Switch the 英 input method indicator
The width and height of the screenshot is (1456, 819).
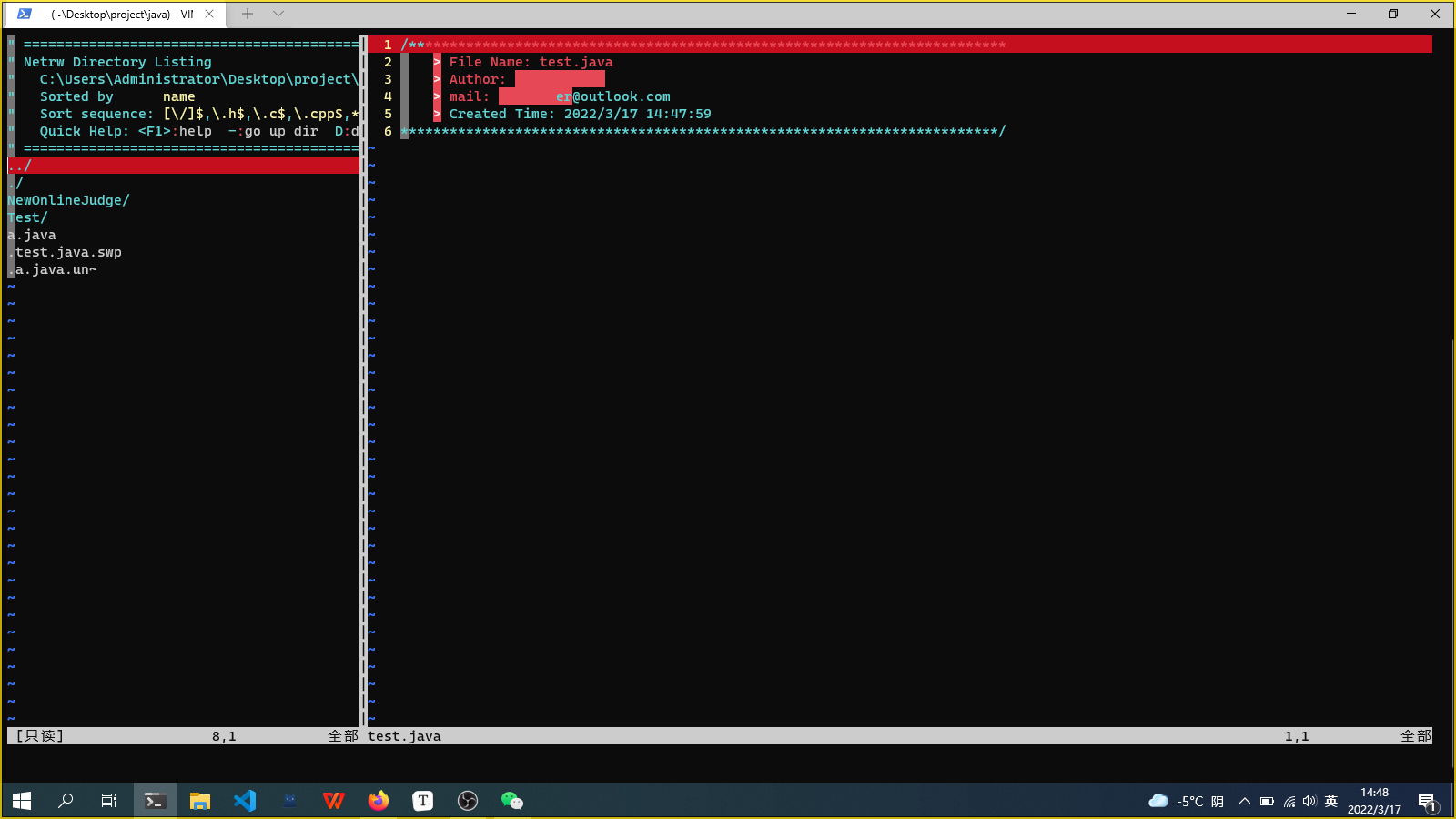[x=1331, y=802]
